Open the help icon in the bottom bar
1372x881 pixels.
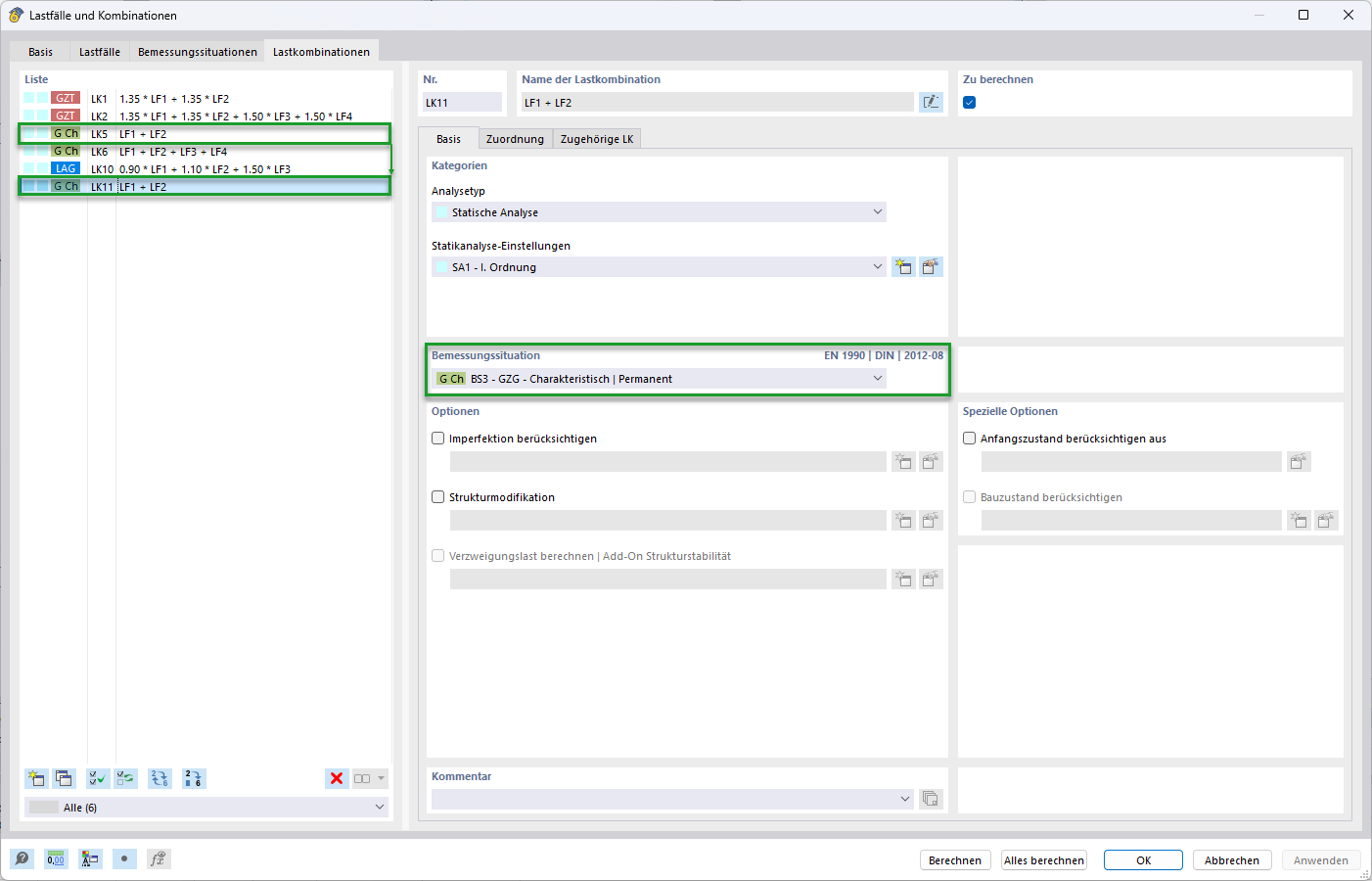coord(22,858)
